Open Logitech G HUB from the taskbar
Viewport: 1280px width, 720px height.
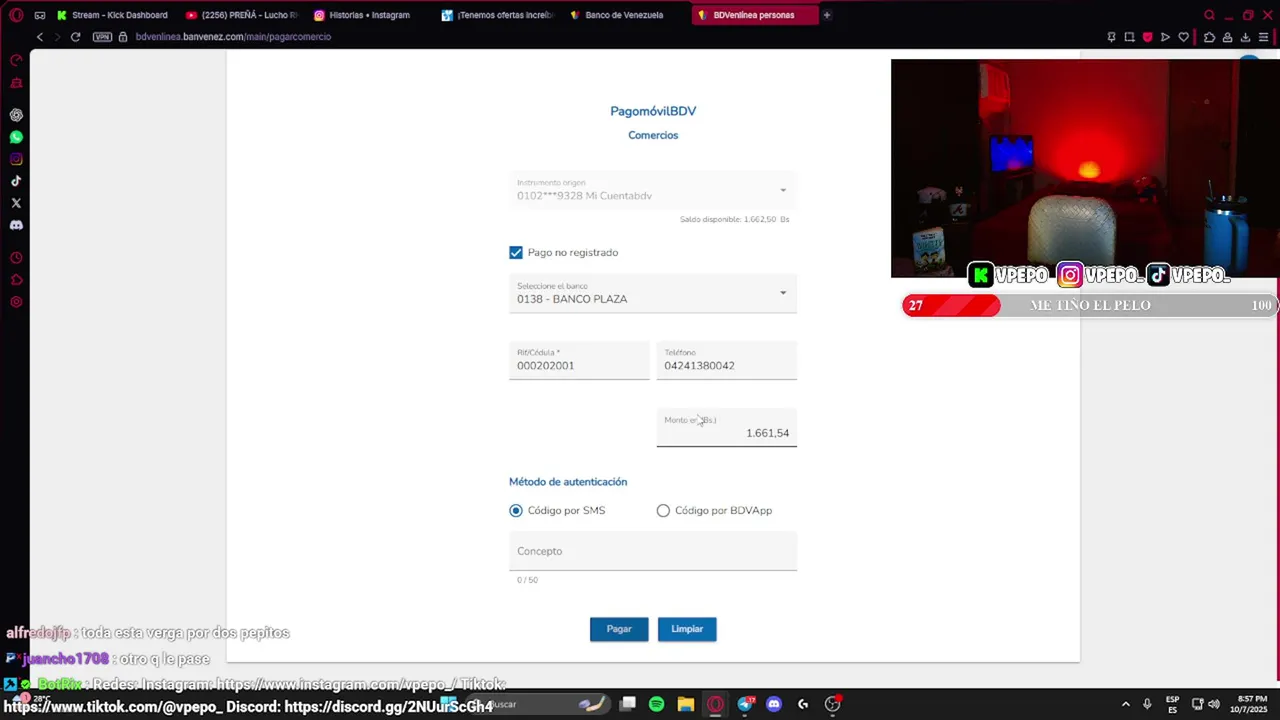(x=803, y=704)
